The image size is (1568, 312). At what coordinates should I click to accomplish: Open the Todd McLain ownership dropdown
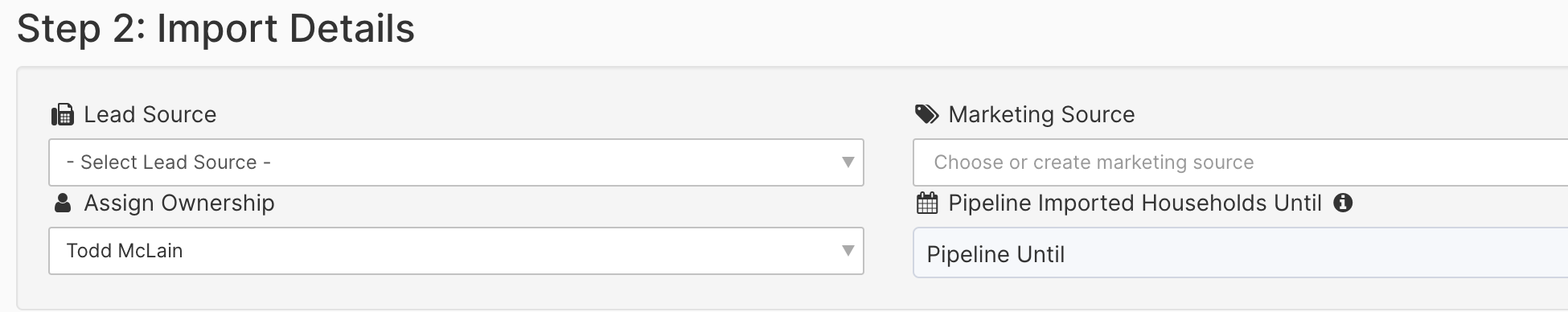pyautogui.click(x=456, y=251)
